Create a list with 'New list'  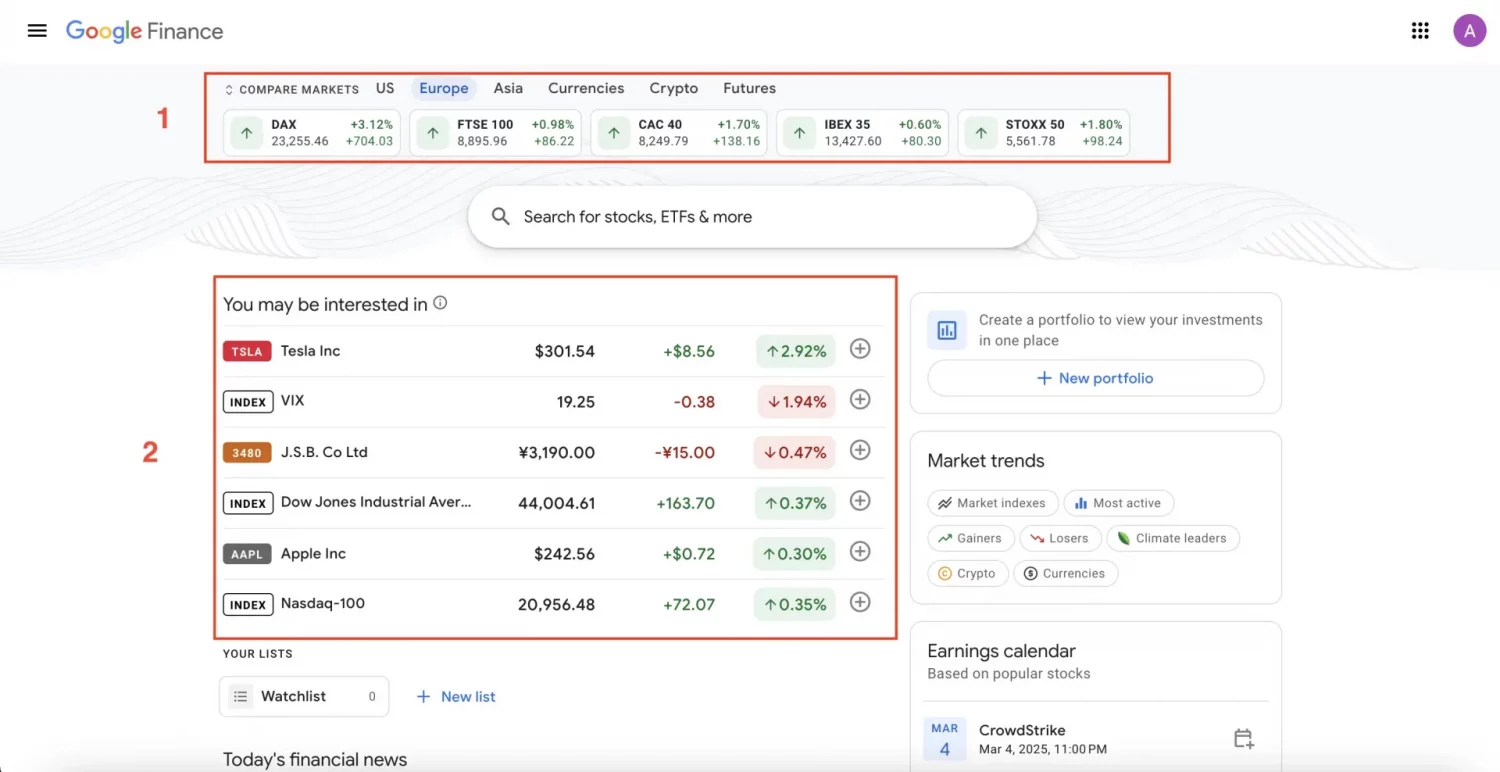click(x=456, y=697)
